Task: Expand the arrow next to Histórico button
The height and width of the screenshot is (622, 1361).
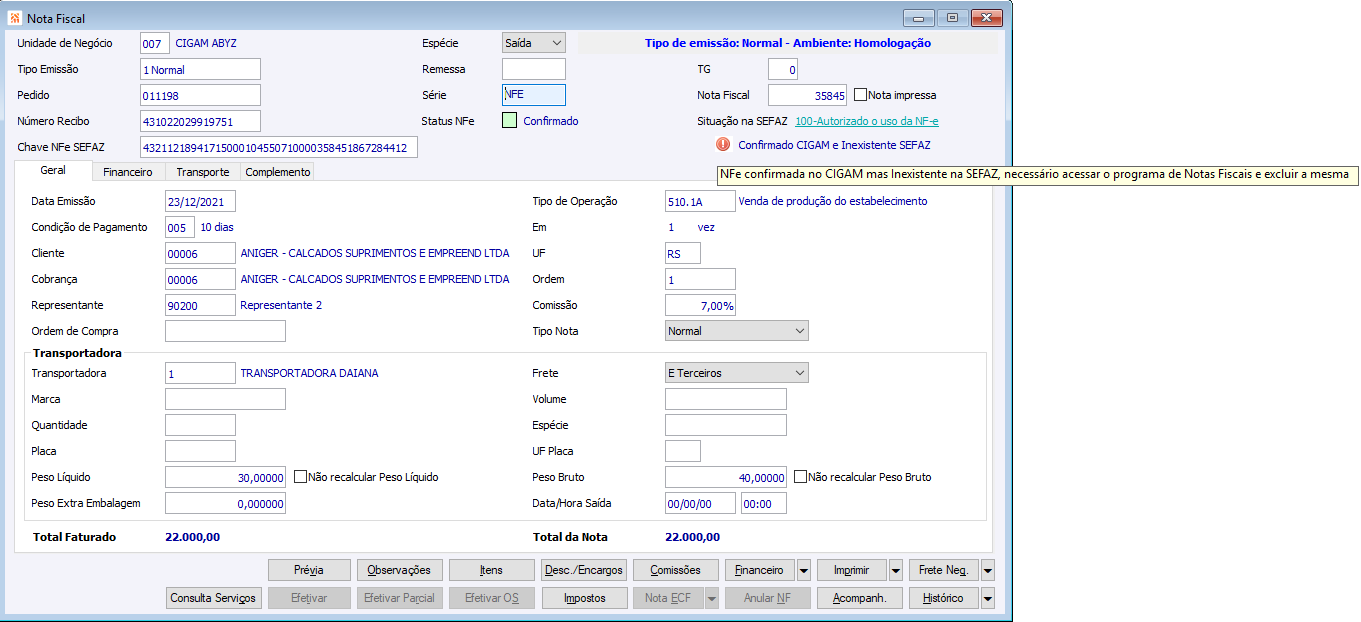Action: pos(988,598)
